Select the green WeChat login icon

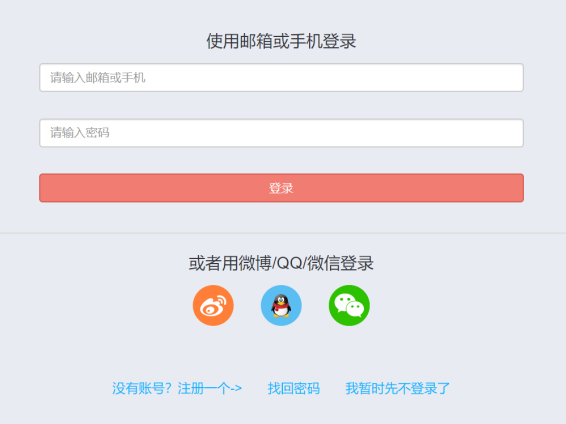point(349,306)
